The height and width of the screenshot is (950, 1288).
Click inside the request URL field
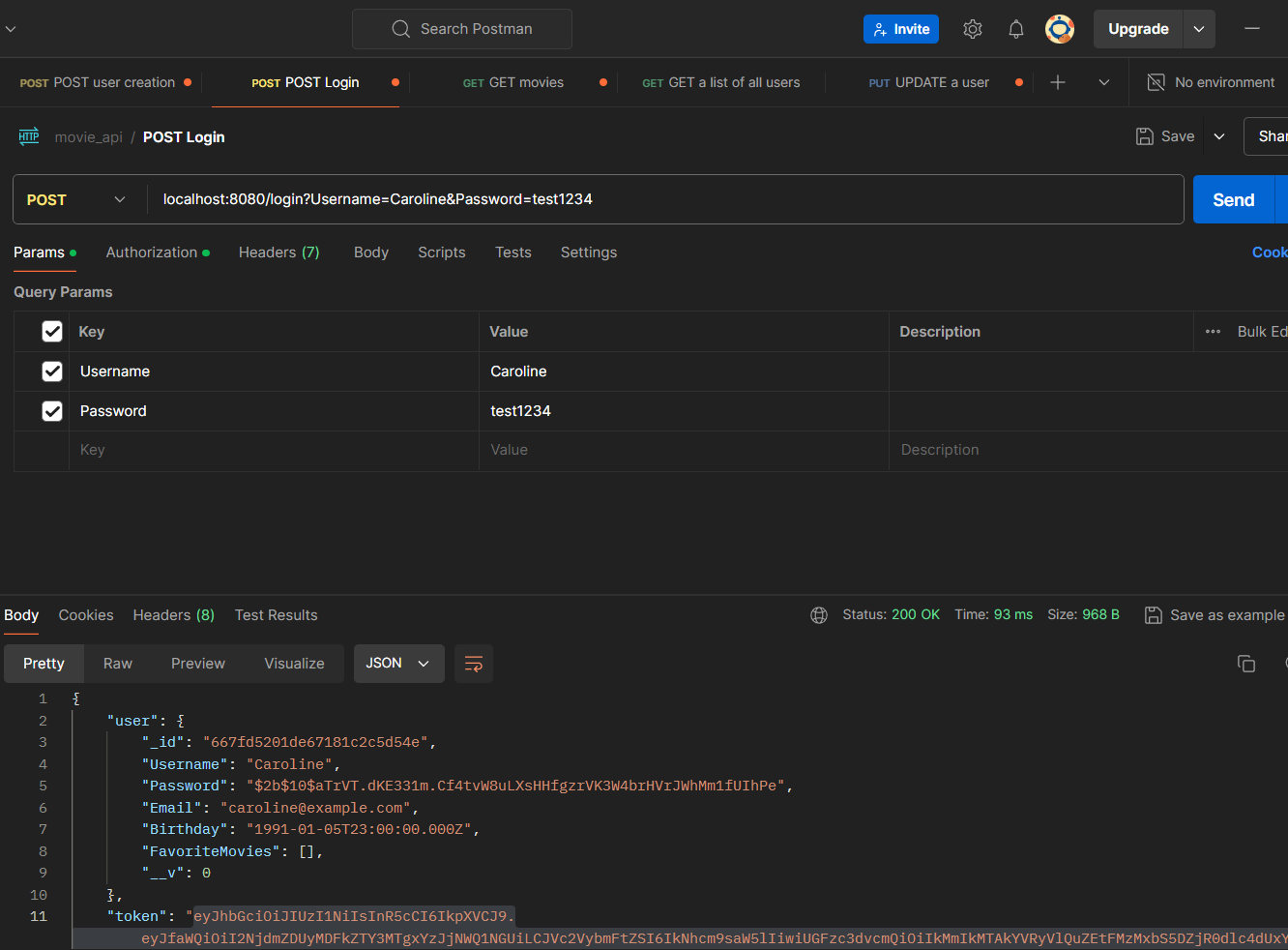[x=580, y=199]
